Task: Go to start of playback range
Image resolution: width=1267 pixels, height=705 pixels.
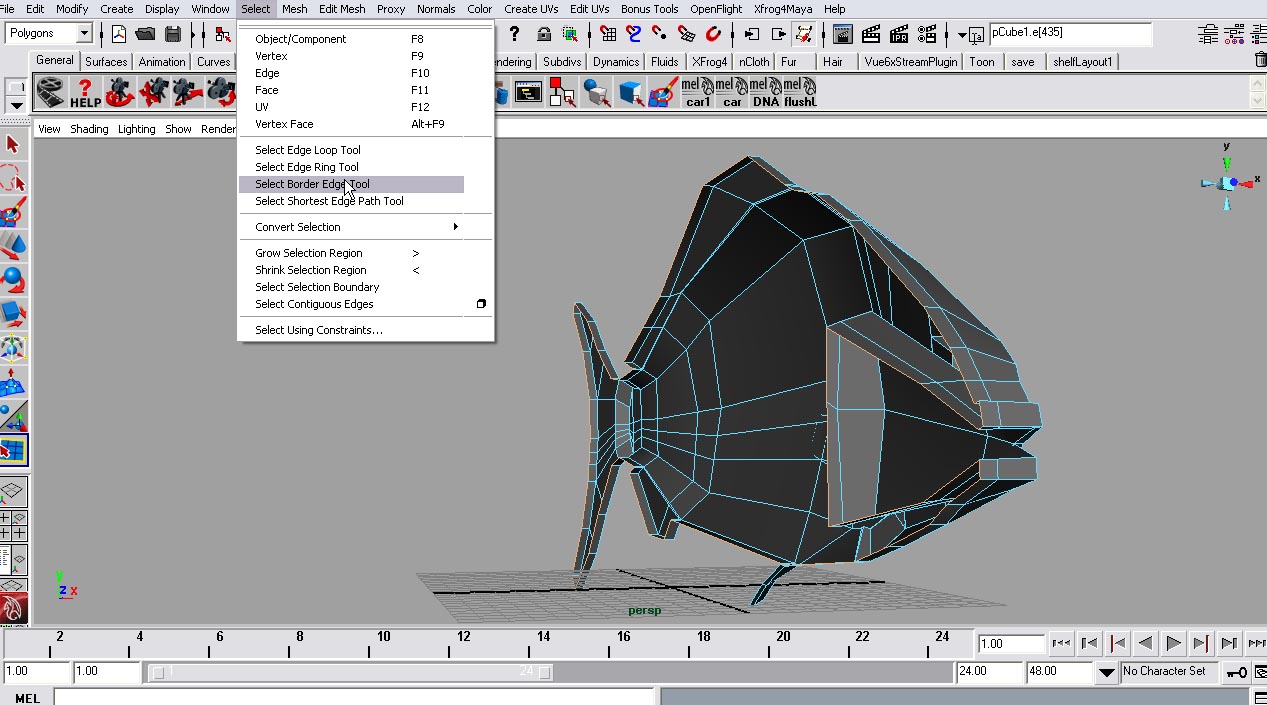Action: point(1062,643)
